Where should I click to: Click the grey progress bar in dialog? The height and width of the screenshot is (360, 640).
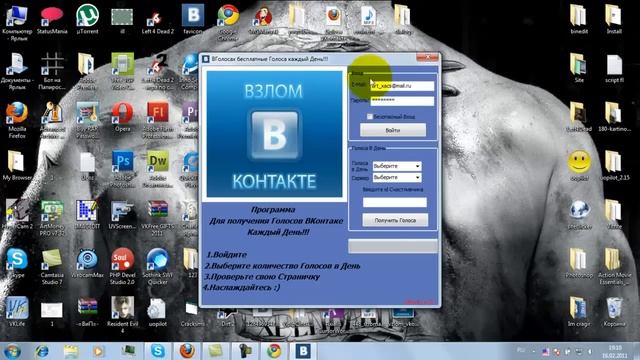(393, 246)
